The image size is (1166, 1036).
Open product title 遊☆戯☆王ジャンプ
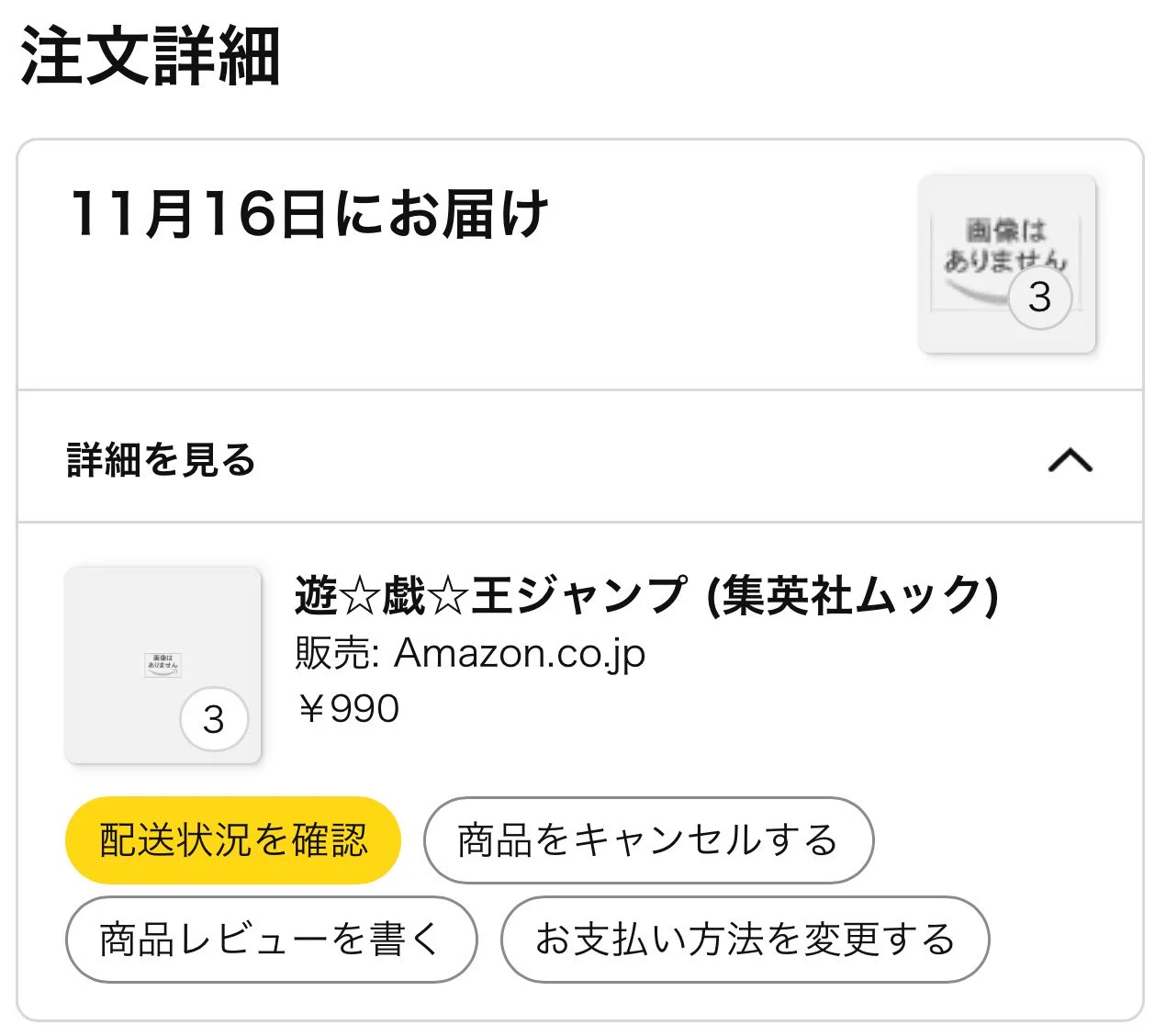pyautogui.click(x=490, y=595)
